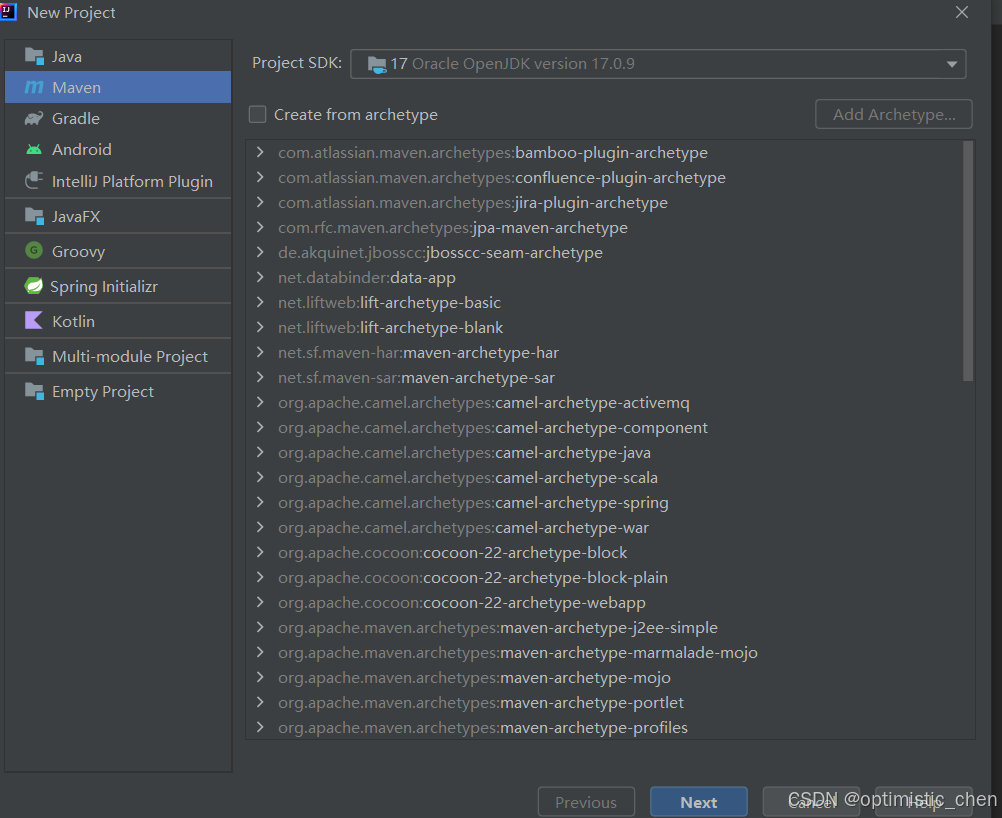Select Android project type
The width and height of the screenshot is (1002, 818).
pos(118,150)
